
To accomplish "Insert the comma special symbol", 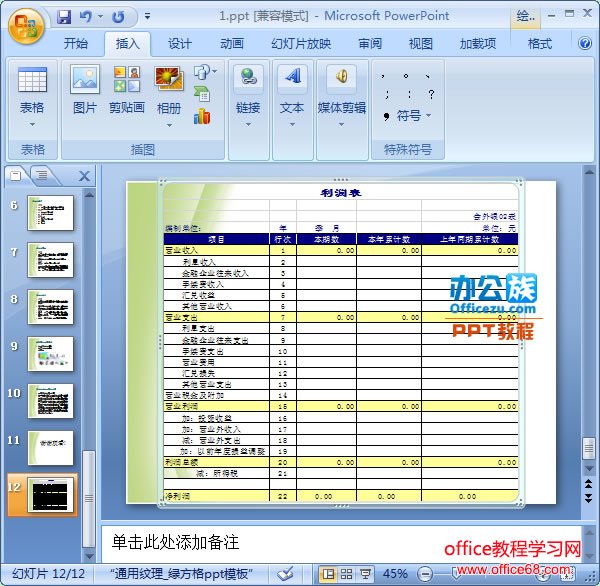I will coord(383,77).
